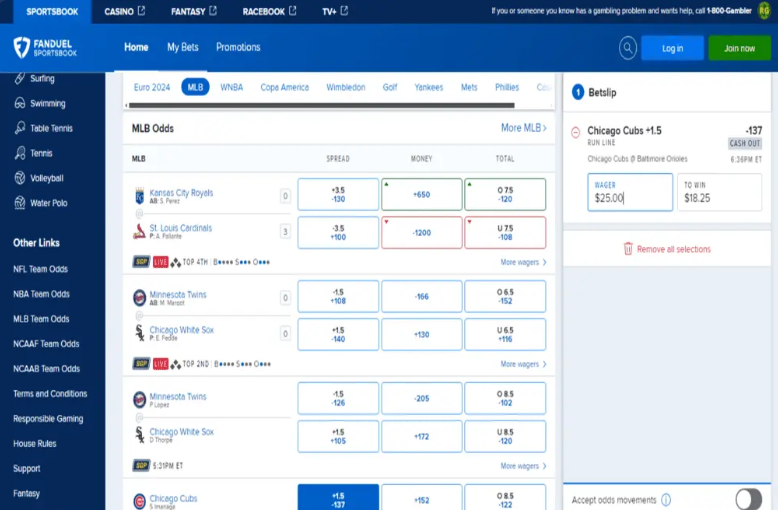Open the Promotions page
Viewport: 778px width, 510px height.
[238, 47]
